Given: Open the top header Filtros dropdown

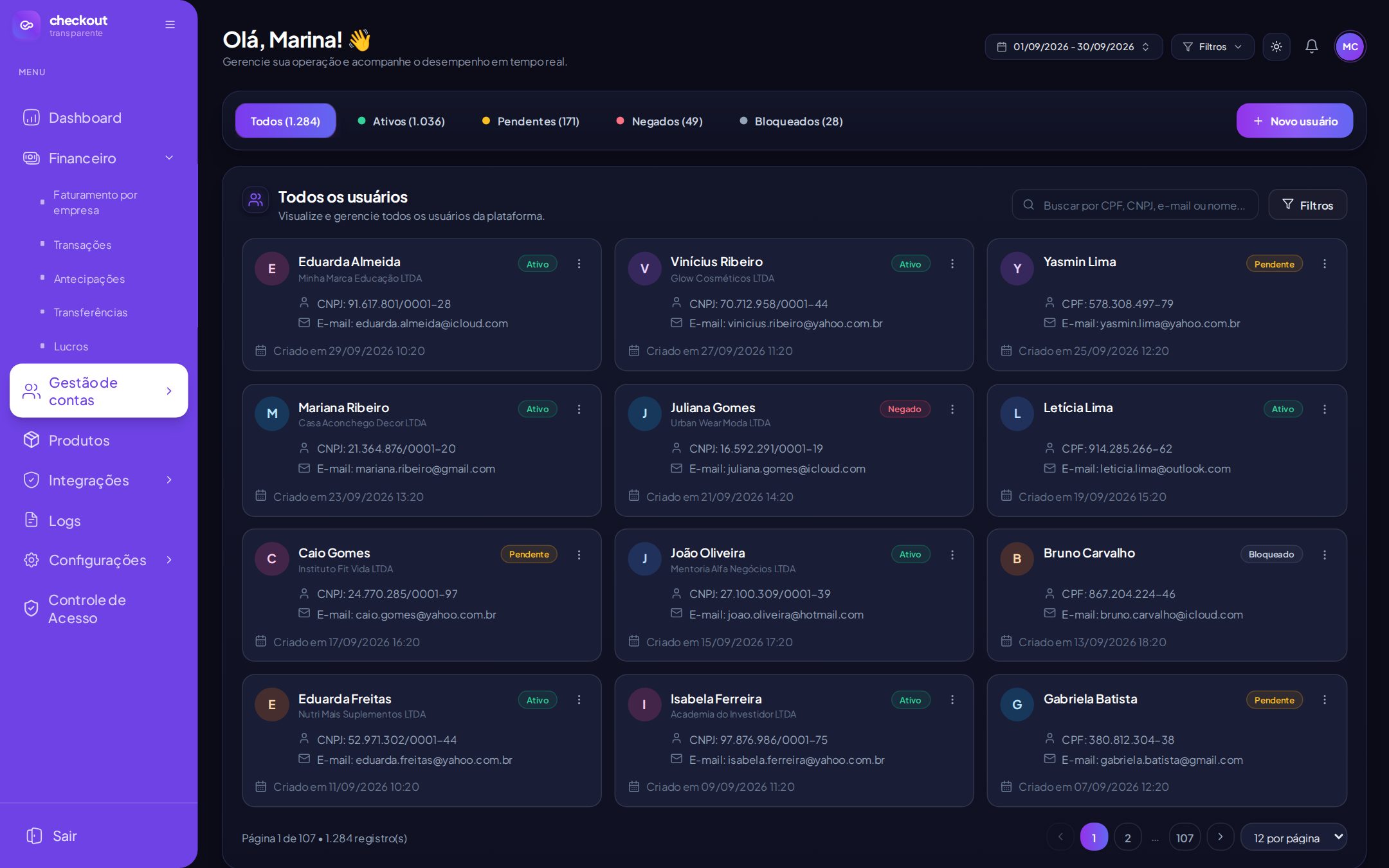Looking at the screenshot, I should pos(1212,47).
